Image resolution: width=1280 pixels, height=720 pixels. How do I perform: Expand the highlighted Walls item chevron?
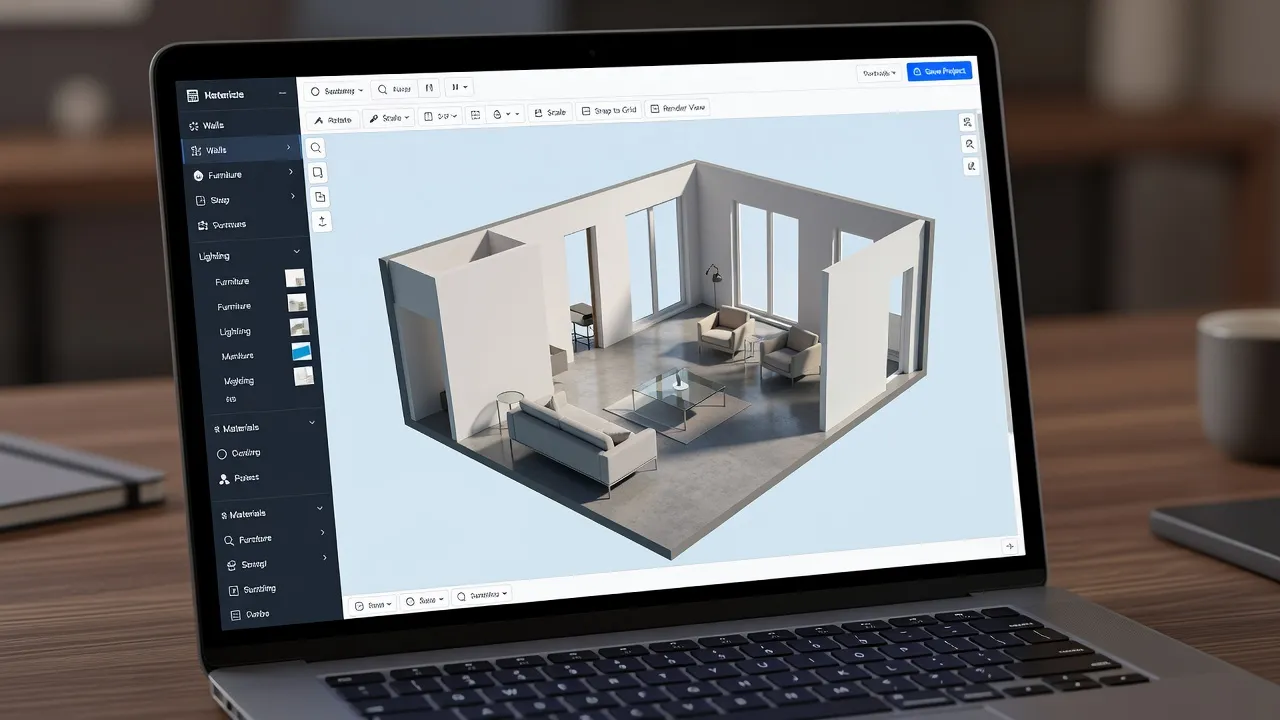point(289,148)
